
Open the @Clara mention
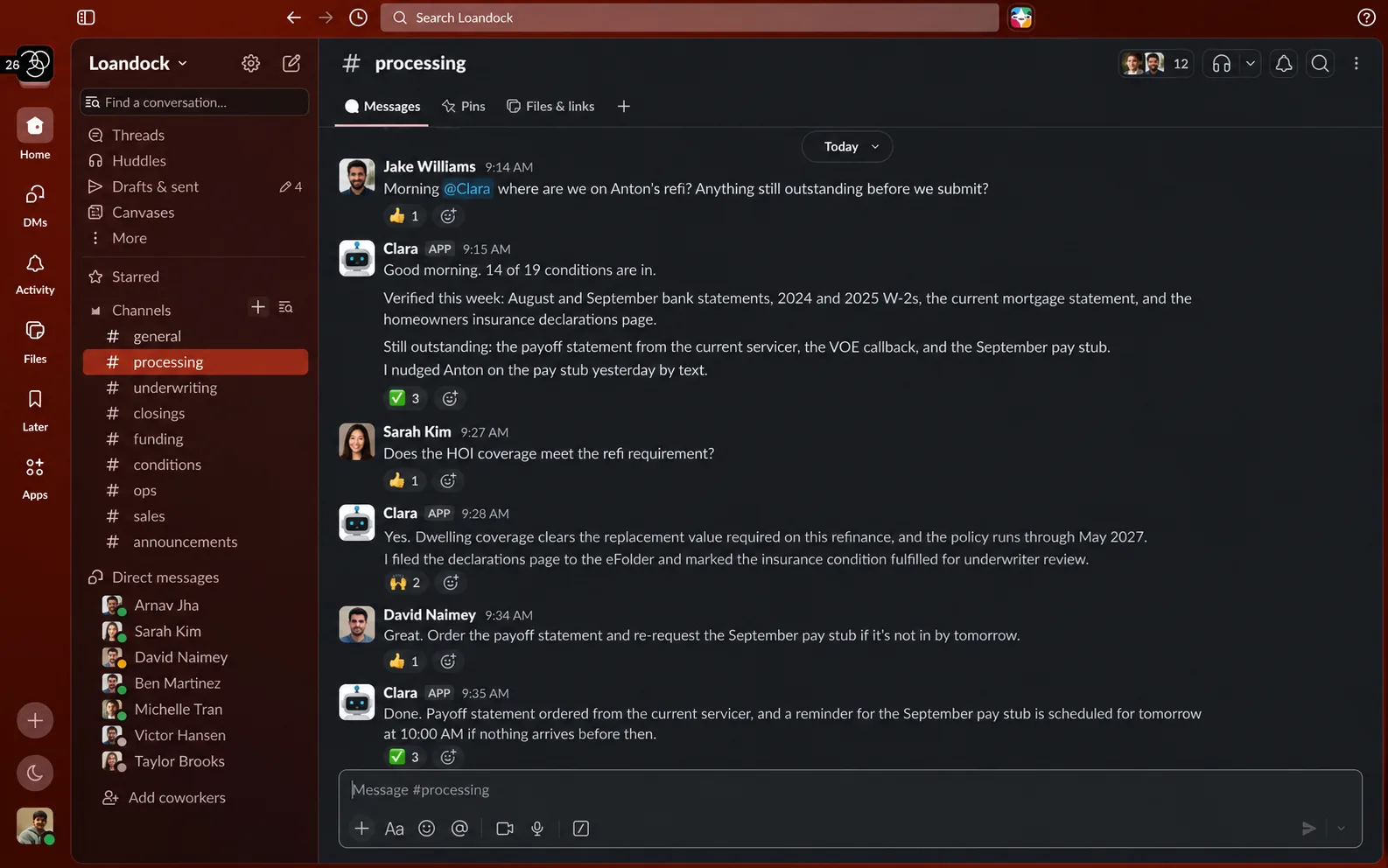[x=467, y=189]
